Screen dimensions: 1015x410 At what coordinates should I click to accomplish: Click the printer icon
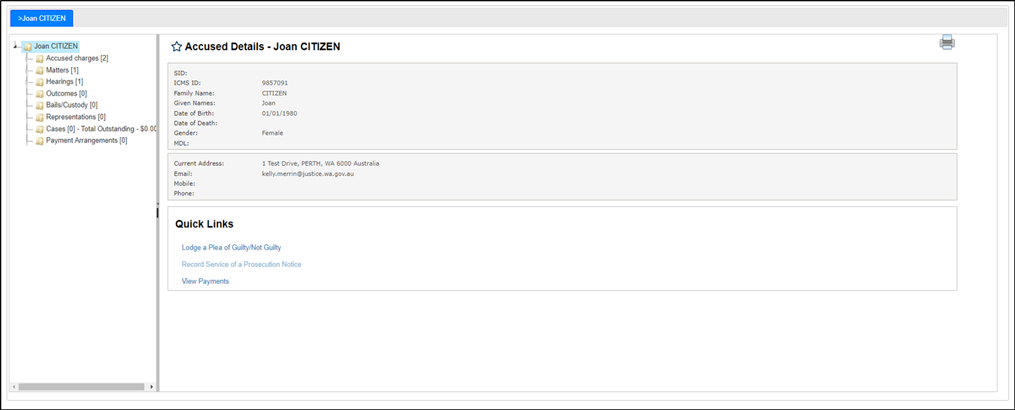pos(947,43)
